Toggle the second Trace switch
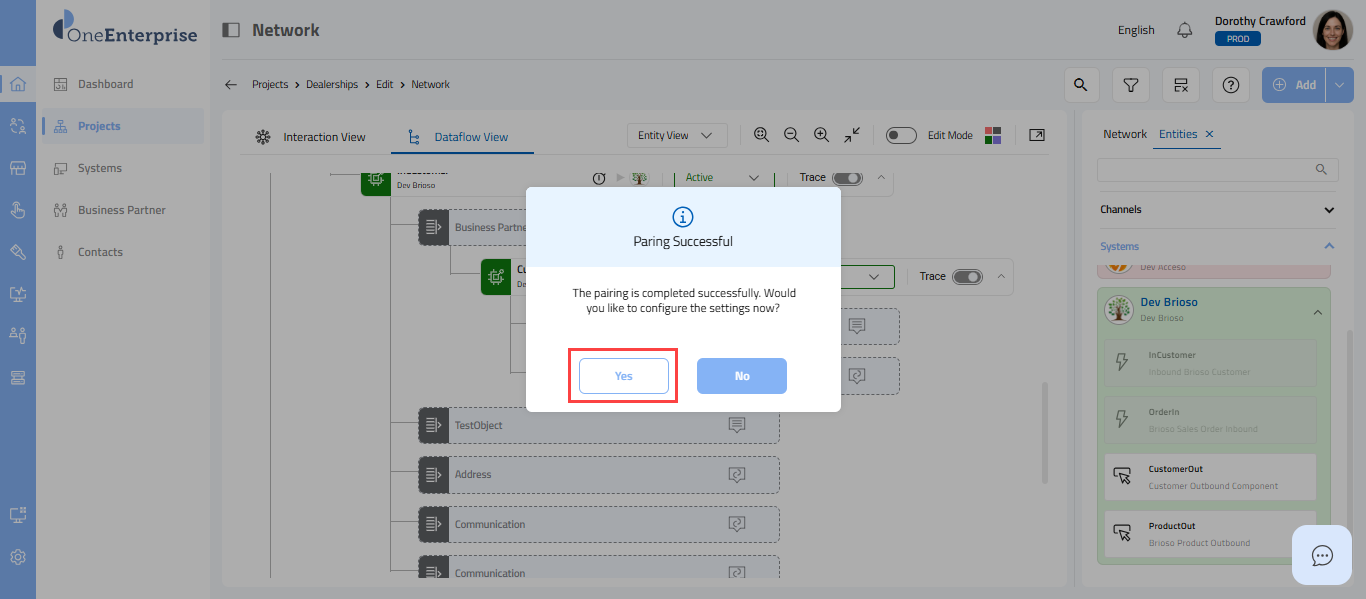This screenshot has width=1366, height=599. pyautogui.click(x=967, y=277)
